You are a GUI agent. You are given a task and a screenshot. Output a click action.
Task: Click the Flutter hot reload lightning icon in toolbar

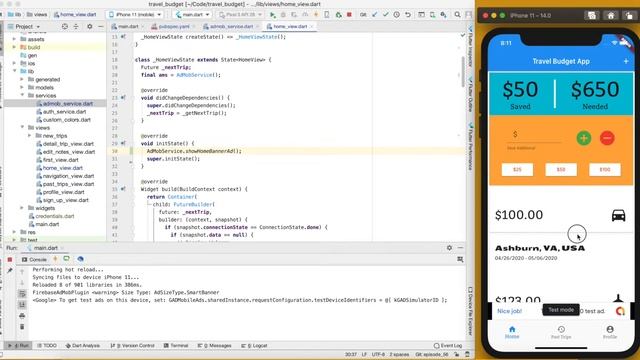click(316, 15)
